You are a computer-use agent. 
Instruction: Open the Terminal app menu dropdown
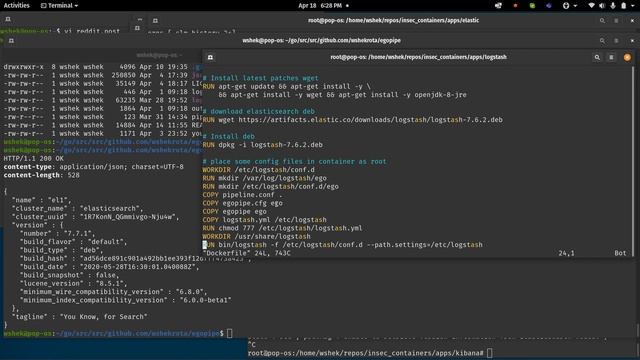tap(59, 6)
